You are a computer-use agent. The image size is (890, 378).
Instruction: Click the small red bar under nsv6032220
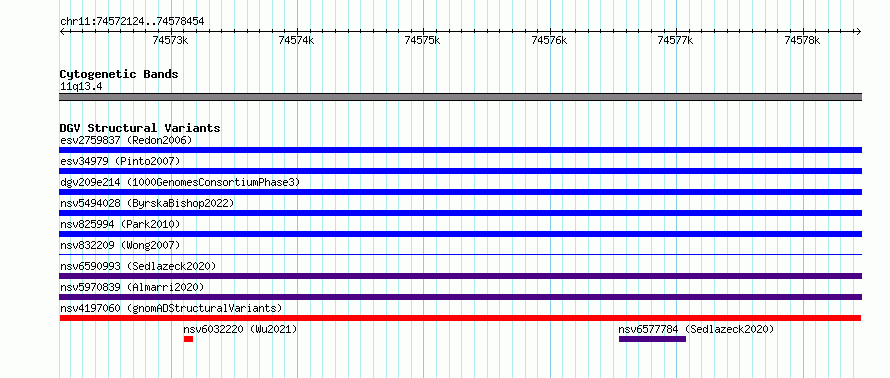click(x=188, y=339)
